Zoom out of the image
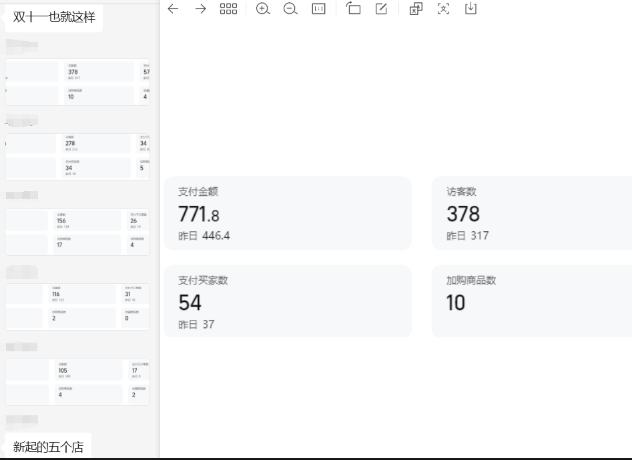632x460 pixels. coord(290,9)
